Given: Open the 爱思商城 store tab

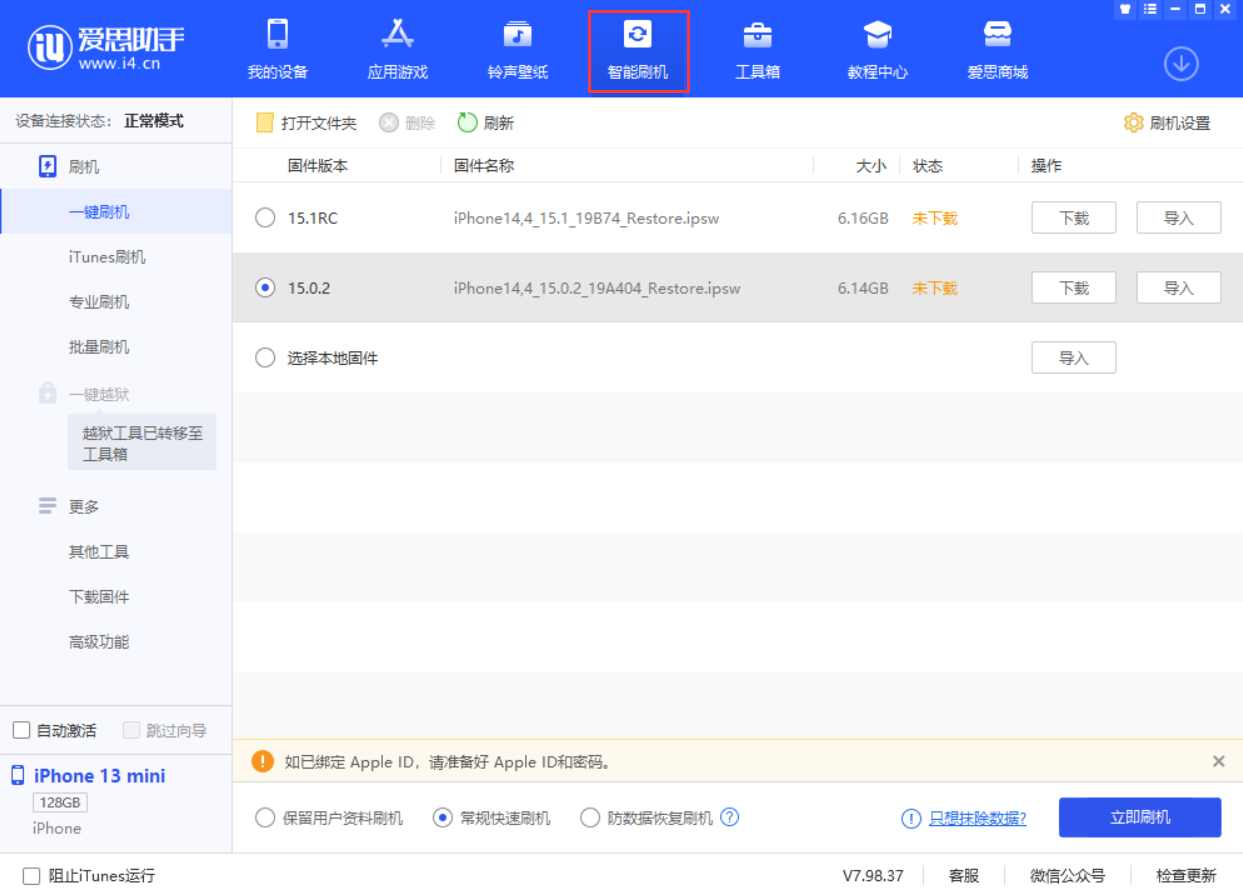Looking at the screenshot, I should (998, 50).
